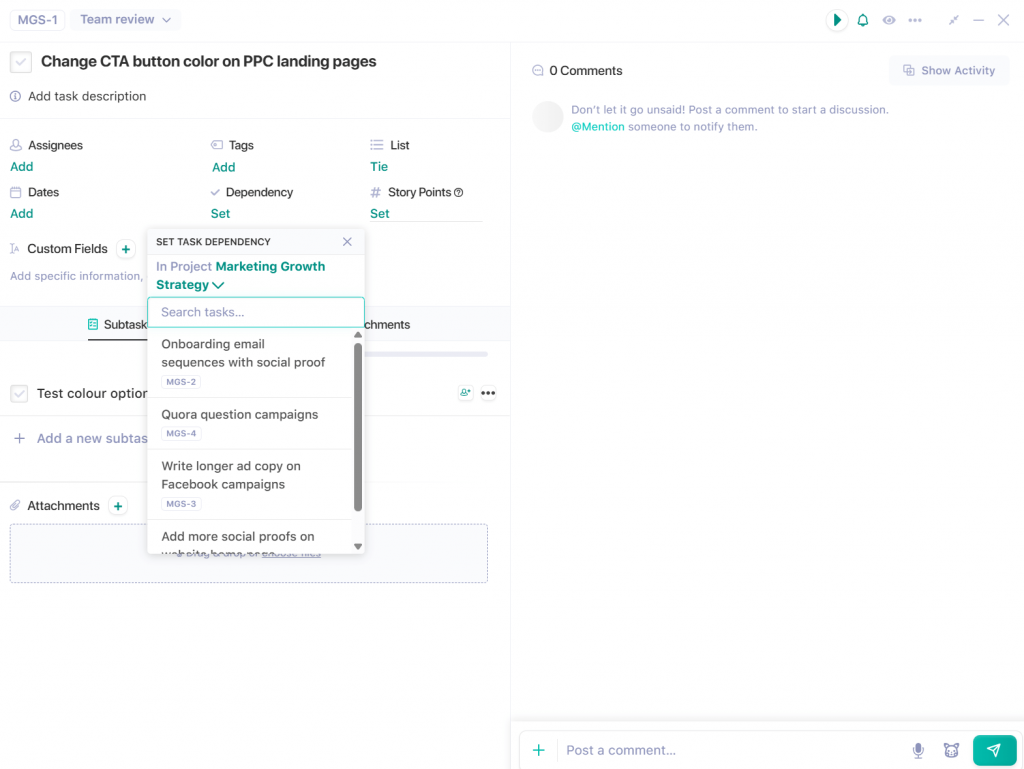Click the dependency list scroll up arrow
Viewport: 1024px width, 769px height.
[x=358, y=335]
